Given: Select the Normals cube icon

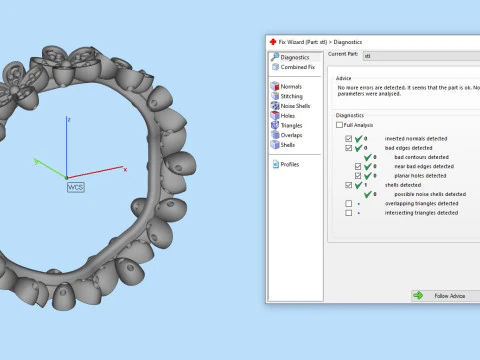Looking at the screenshot, I should (x=275, y=86).
